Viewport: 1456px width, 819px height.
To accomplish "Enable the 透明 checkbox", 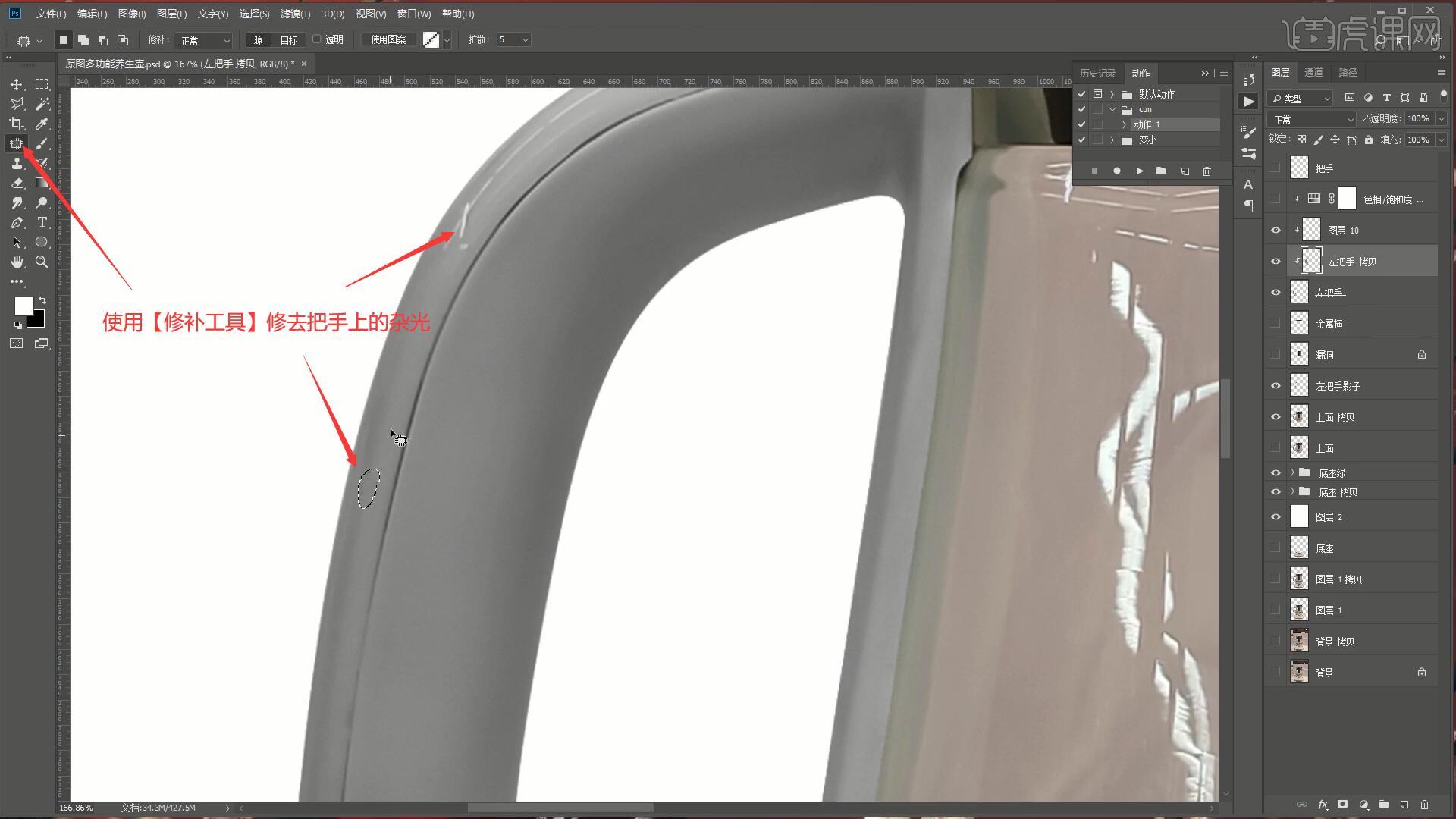I will point(318,39).
